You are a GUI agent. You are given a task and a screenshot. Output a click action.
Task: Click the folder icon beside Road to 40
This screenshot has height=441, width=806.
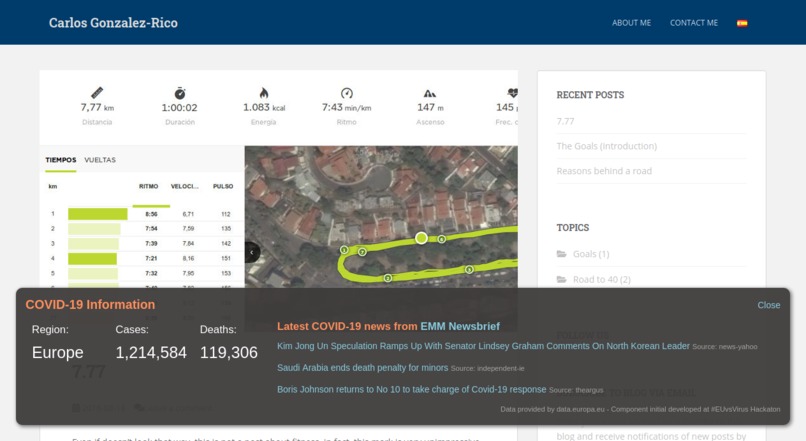point(561,280)
